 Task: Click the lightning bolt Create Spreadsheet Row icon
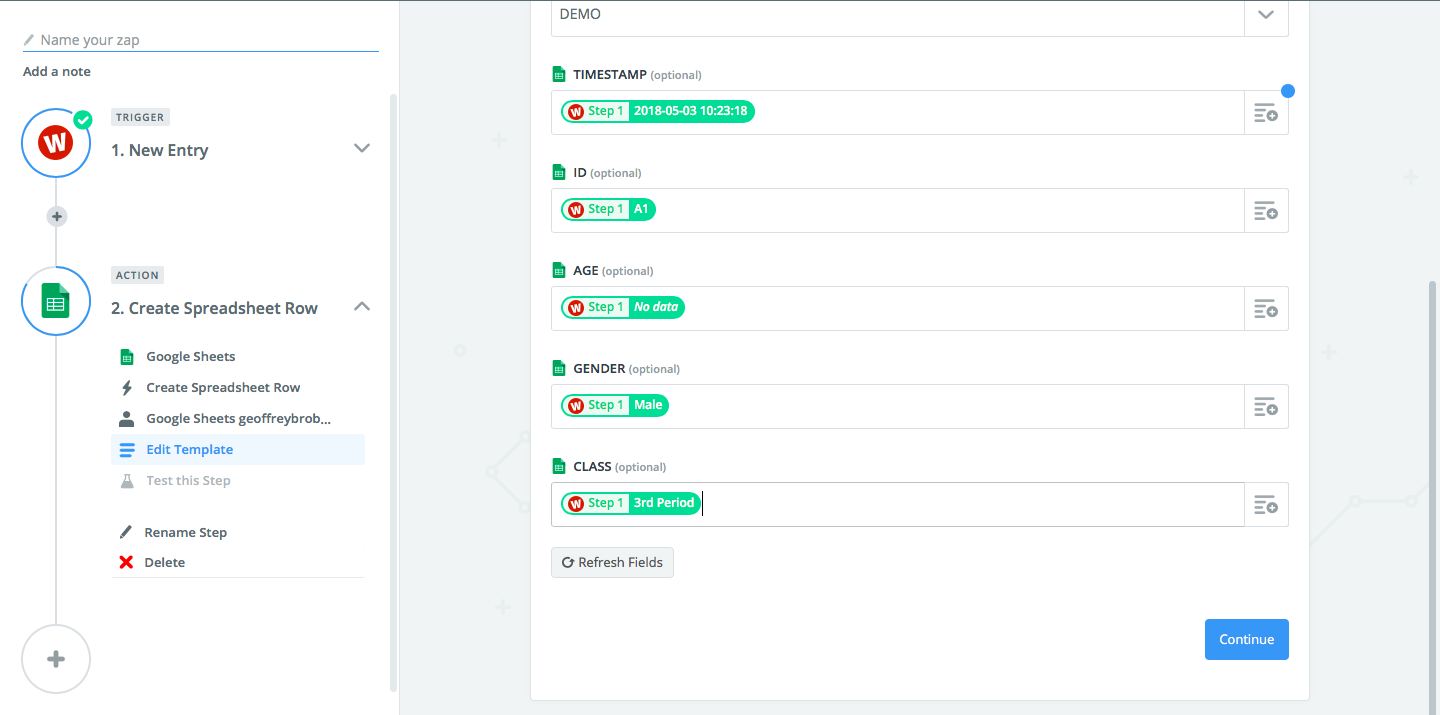pyautogui.click(x=126, y=387)
